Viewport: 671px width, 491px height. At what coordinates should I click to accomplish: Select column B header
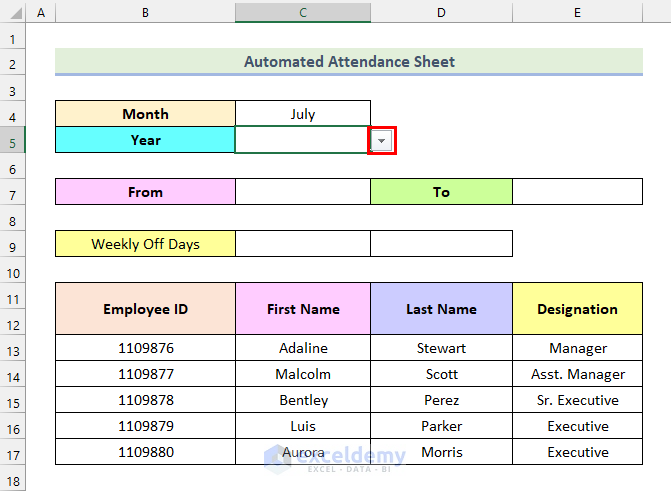(145, 13)
